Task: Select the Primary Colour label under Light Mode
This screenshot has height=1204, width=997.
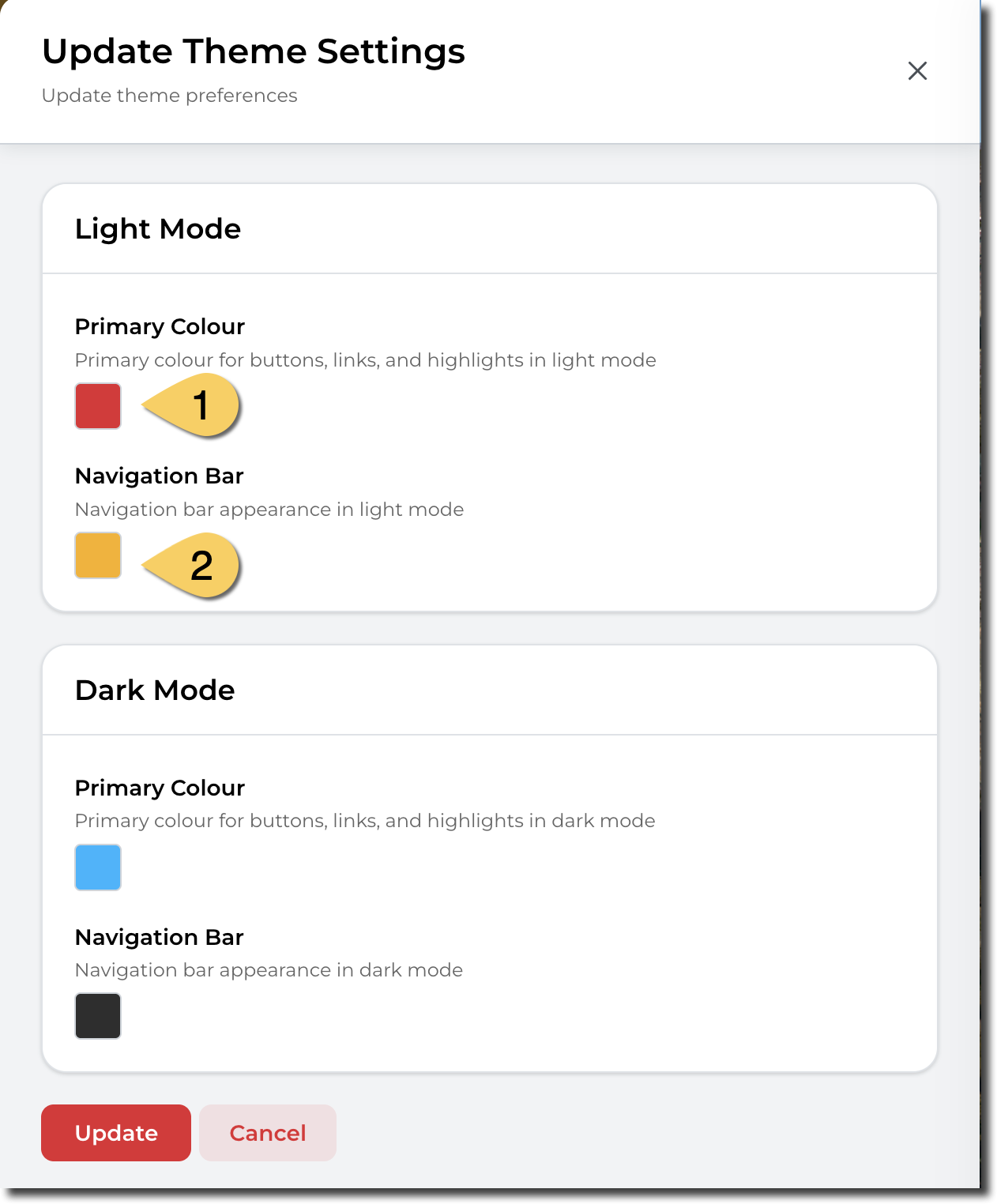Action: 160,326
